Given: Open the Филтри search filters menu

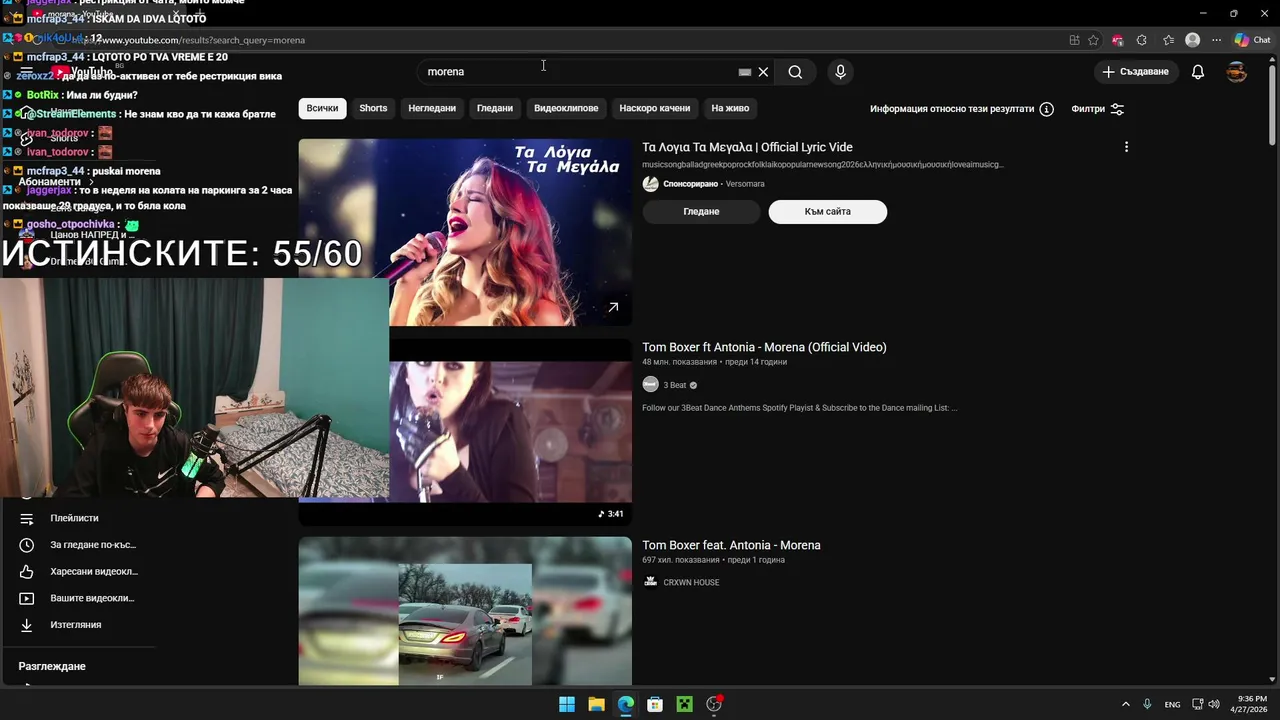Looking at the screenshot, I should click(x=1098, y=109).
